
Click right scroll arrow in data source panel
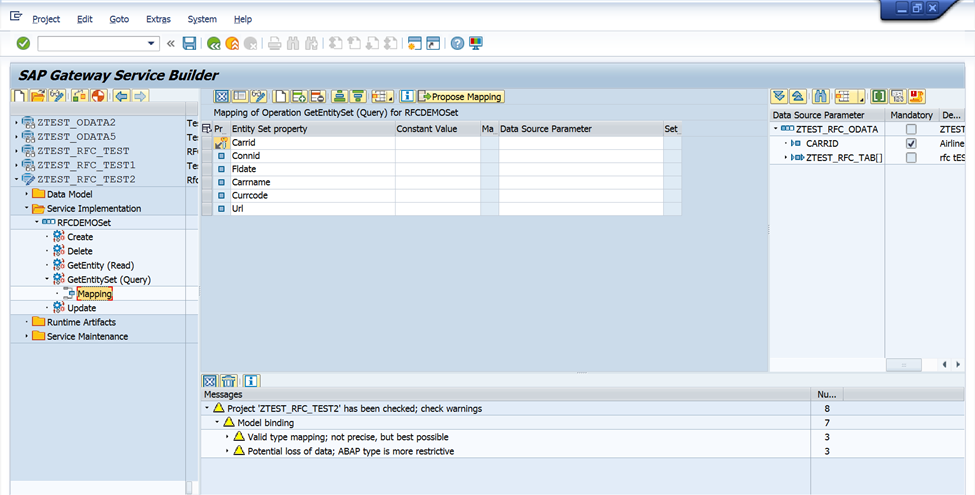(959, 364)
